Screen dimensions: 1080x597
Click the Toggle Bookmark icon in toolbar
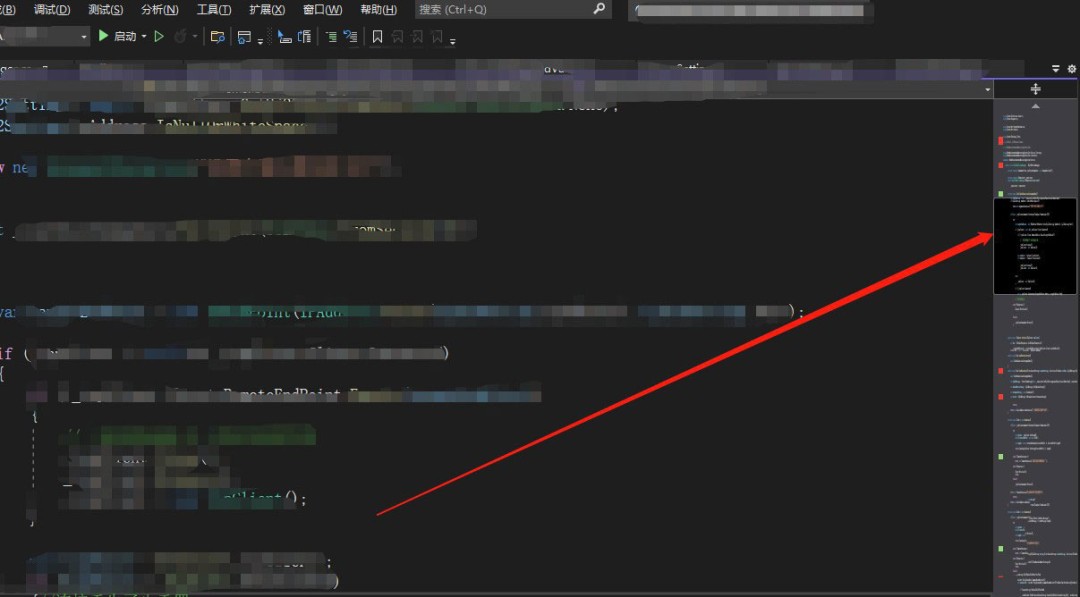(x=377, y=37)
